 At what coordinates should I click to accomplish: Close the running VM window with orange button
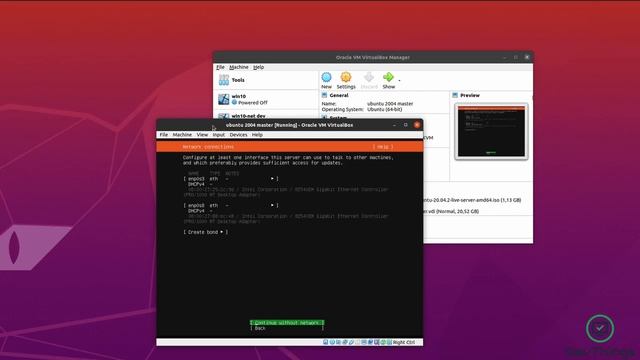coord(417,125)
